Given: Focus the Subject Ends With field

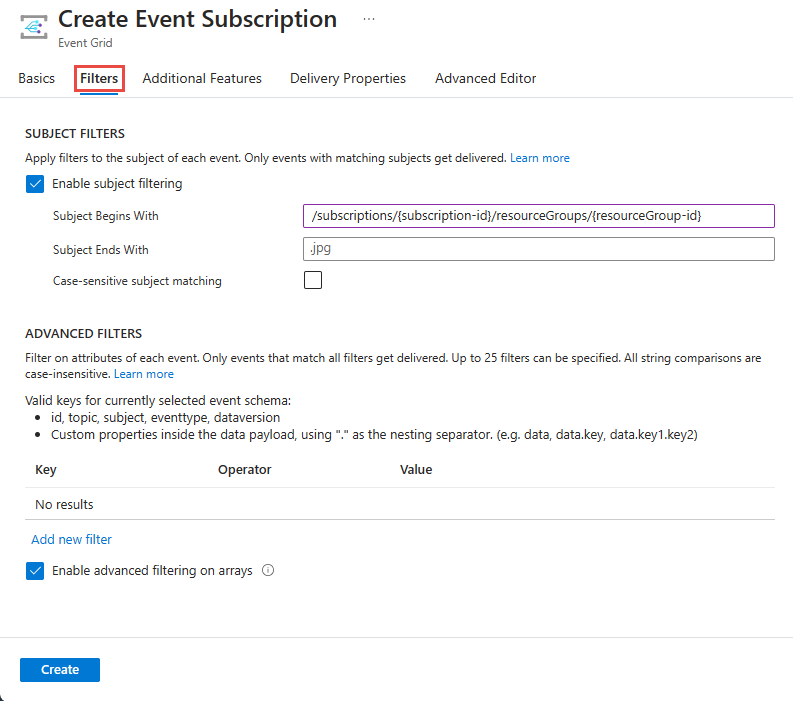Looking at the screenshot, I should pos(538,249).
